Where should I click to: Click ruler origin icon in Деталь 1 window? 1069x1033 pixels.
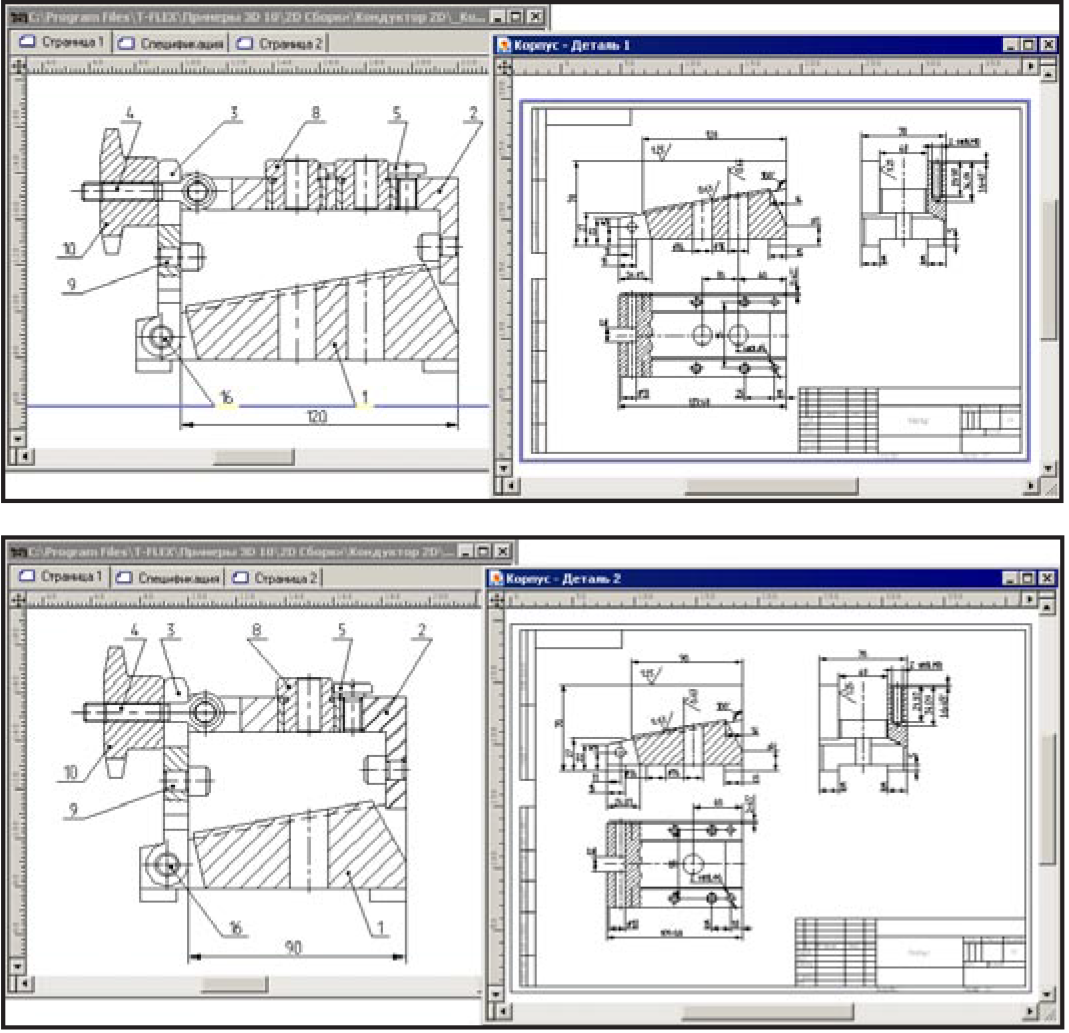pyautogui.click(x=503, y=66)
